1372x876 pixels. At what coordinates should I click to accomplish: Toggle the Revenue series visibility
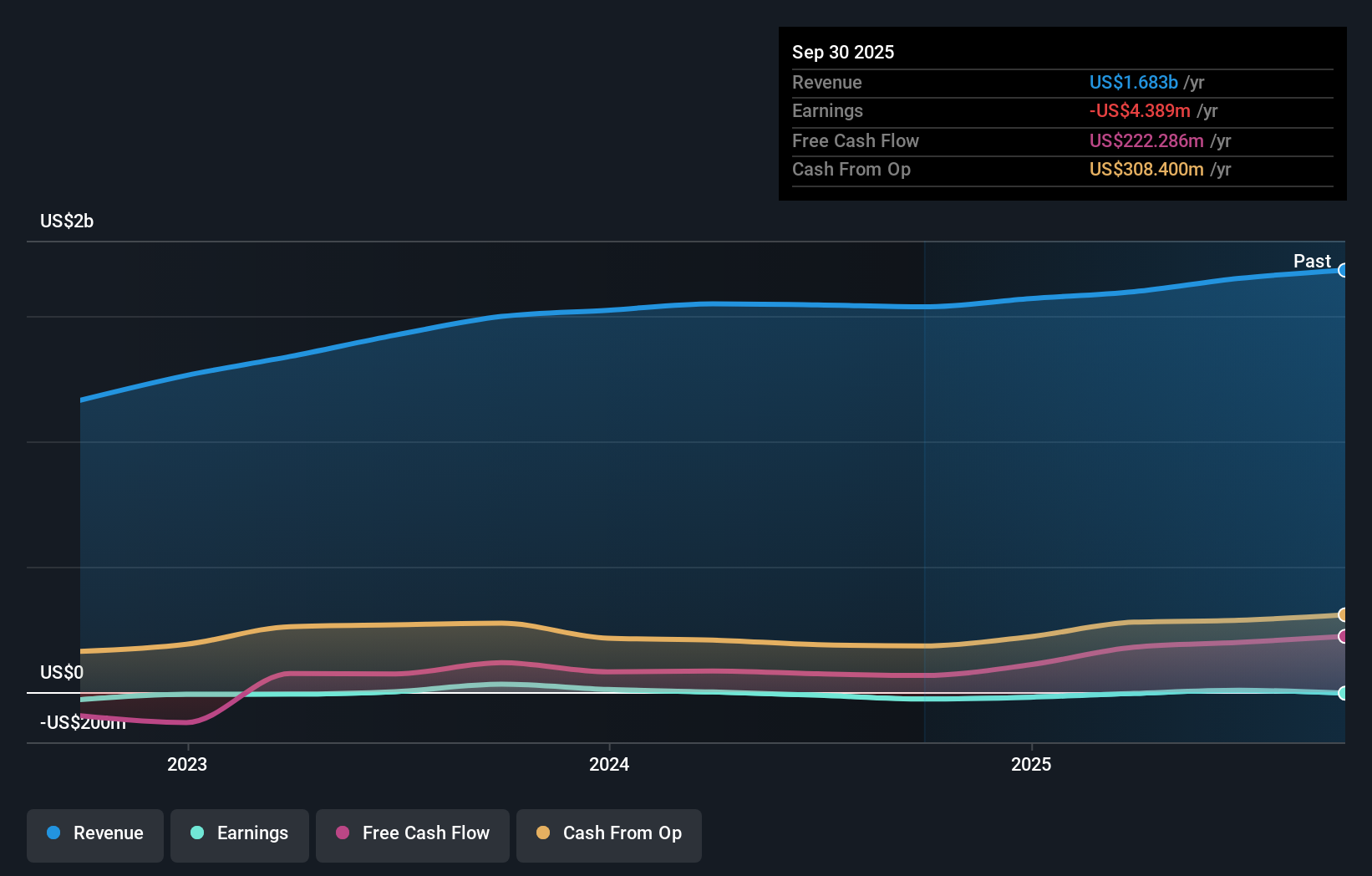tap(94, 834)
